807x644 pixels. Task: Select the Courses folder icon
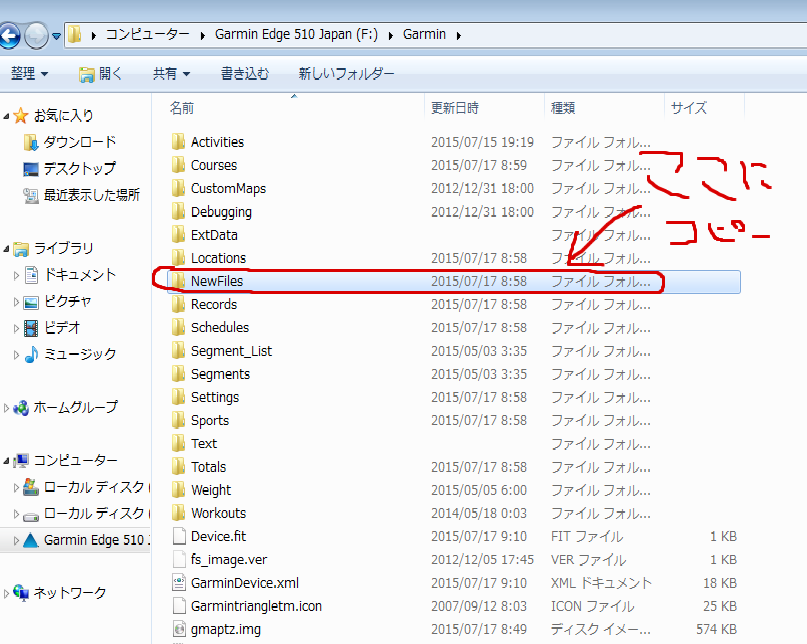pyautogui.click(x=178, y=165)
